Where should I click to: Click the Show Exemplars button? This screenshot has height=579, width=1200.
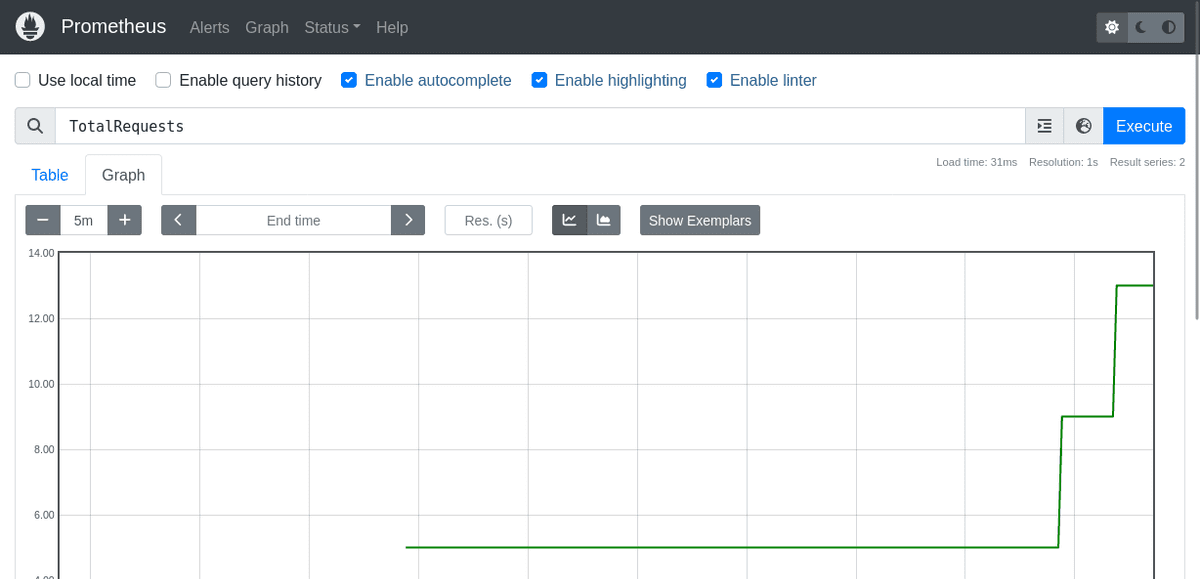(699, 220)
